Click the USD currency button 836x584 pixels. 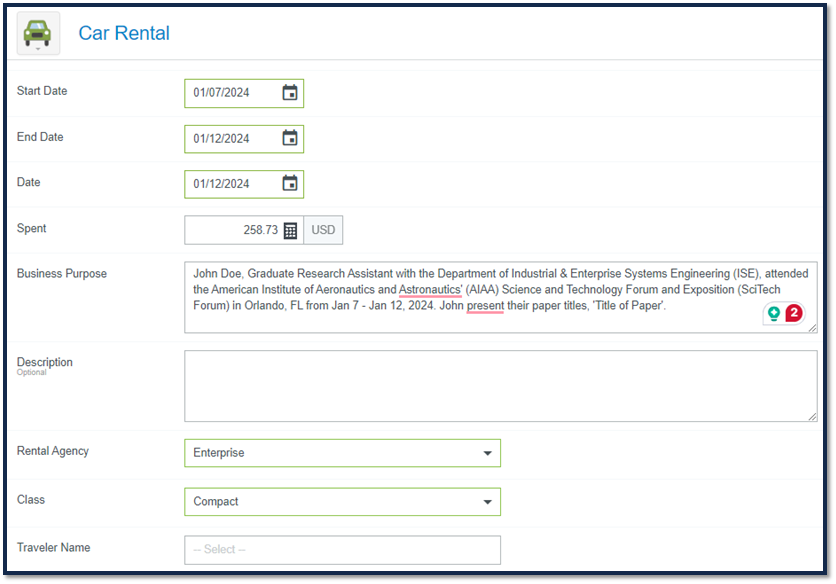click(x=323, y=230)
